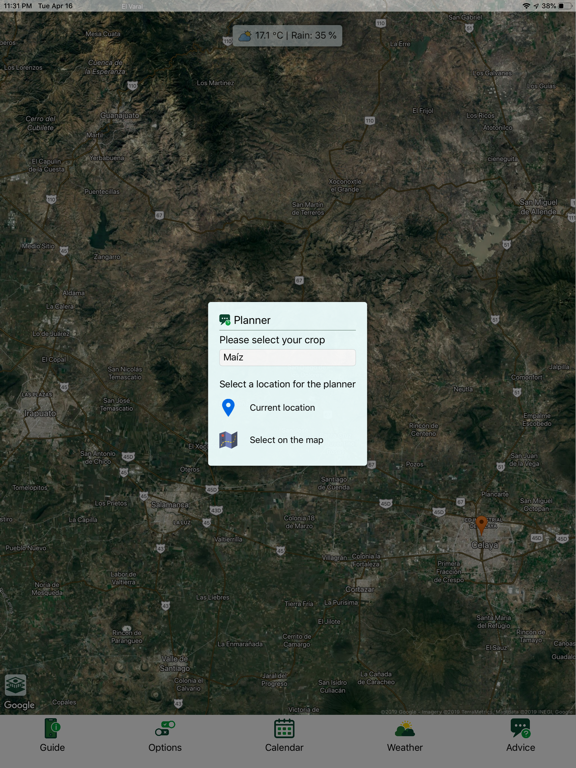
Task: Tap the 17.1 °C Rain 35 % weather badge
Action: click(x=287, y=36)
